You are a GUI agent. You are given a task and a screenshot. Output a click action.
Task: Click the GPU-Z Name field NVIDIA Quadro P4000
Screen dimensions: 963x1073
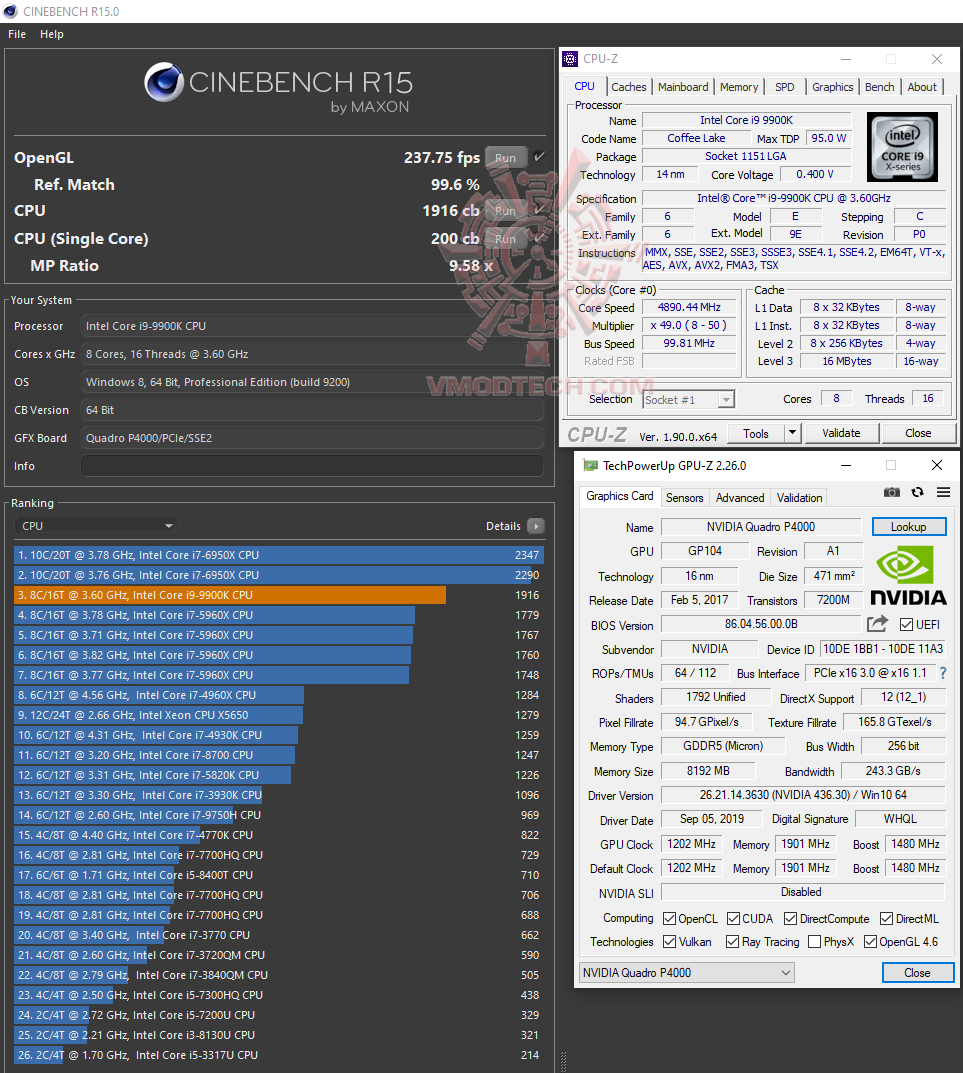pyautogui.click(x=760, y=526)
